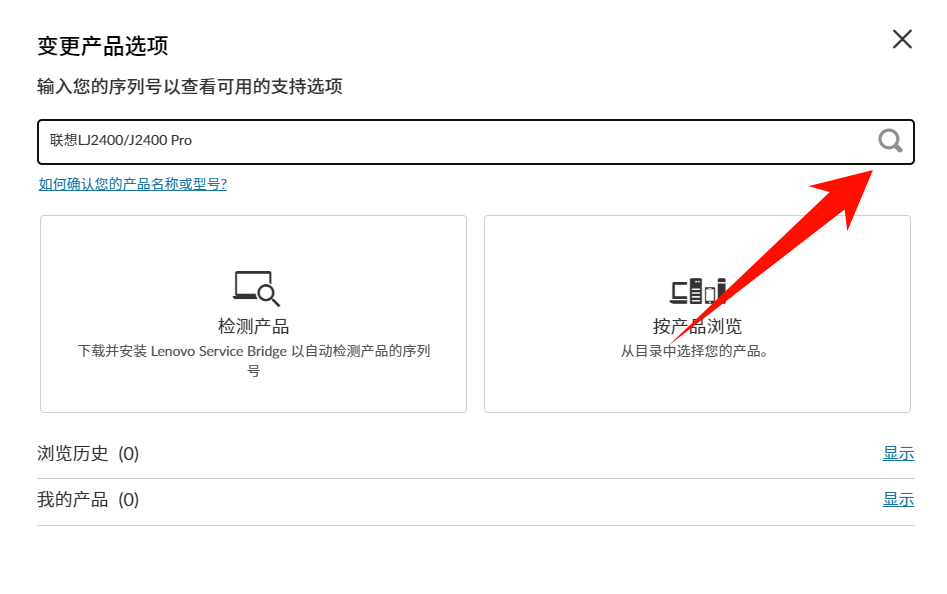The width and height of the screenshot is (947, 594).
Task: Click the 浏览历史 (0) label
Action: tap(88, 454)
